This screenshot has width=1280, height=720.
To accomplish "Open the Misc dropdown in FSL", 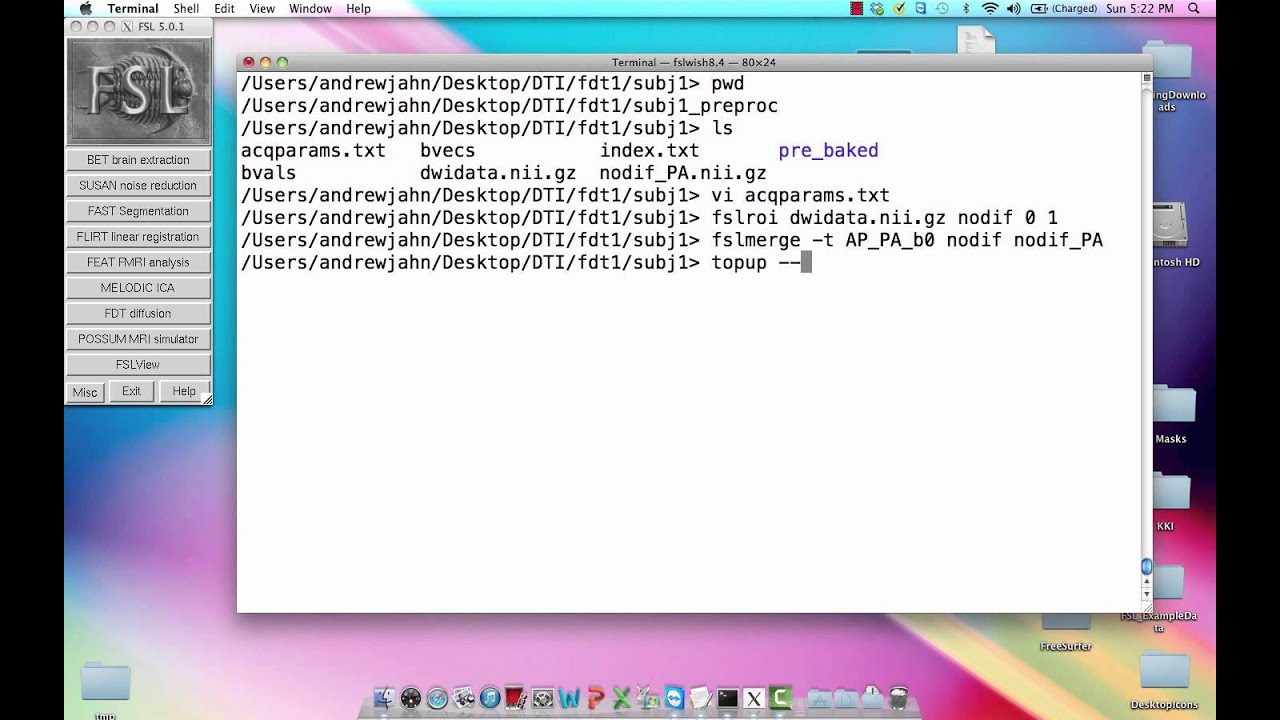I will pyautogui.click(x=85, y=392).
